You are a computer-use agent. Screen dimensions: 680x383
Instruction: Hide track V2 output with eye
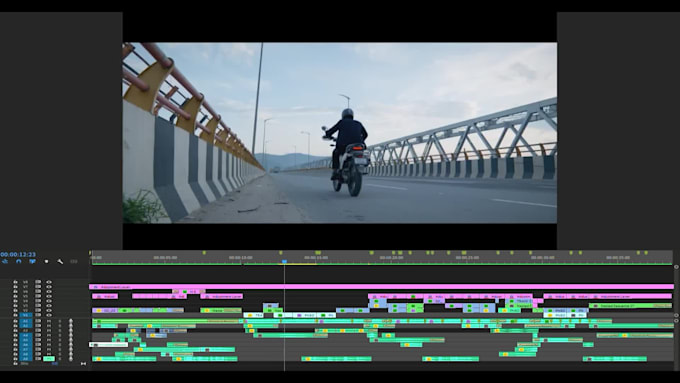(49, 310)
